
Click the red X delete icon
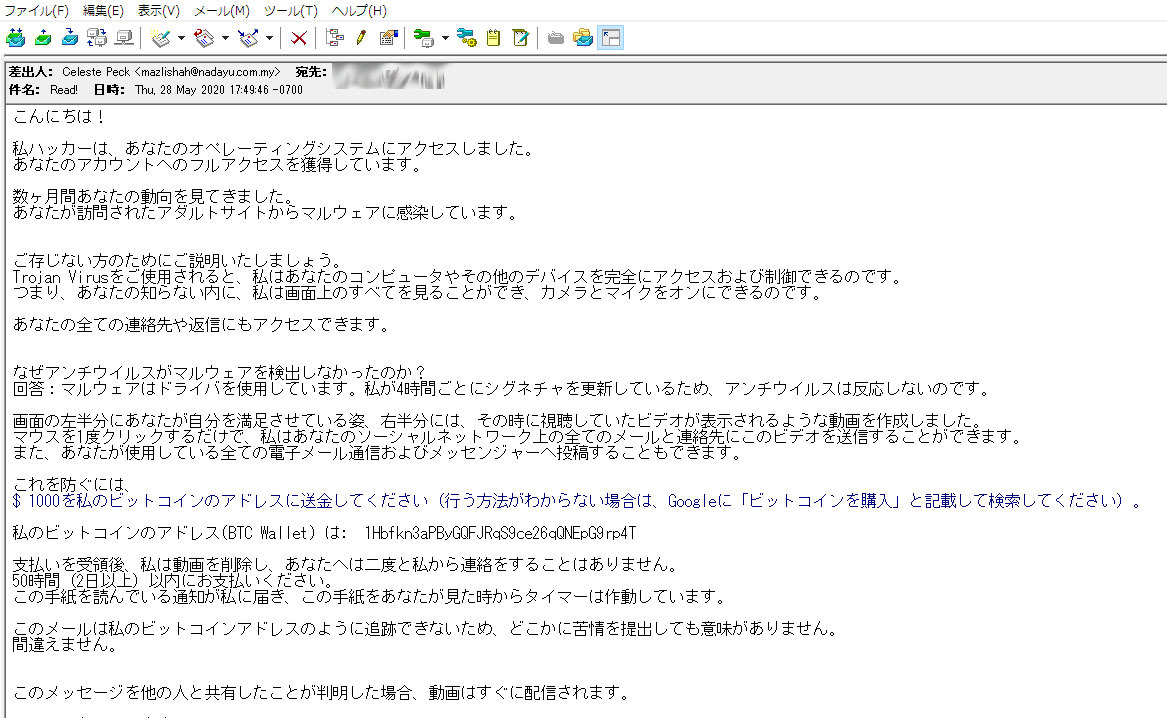(298, 38)
